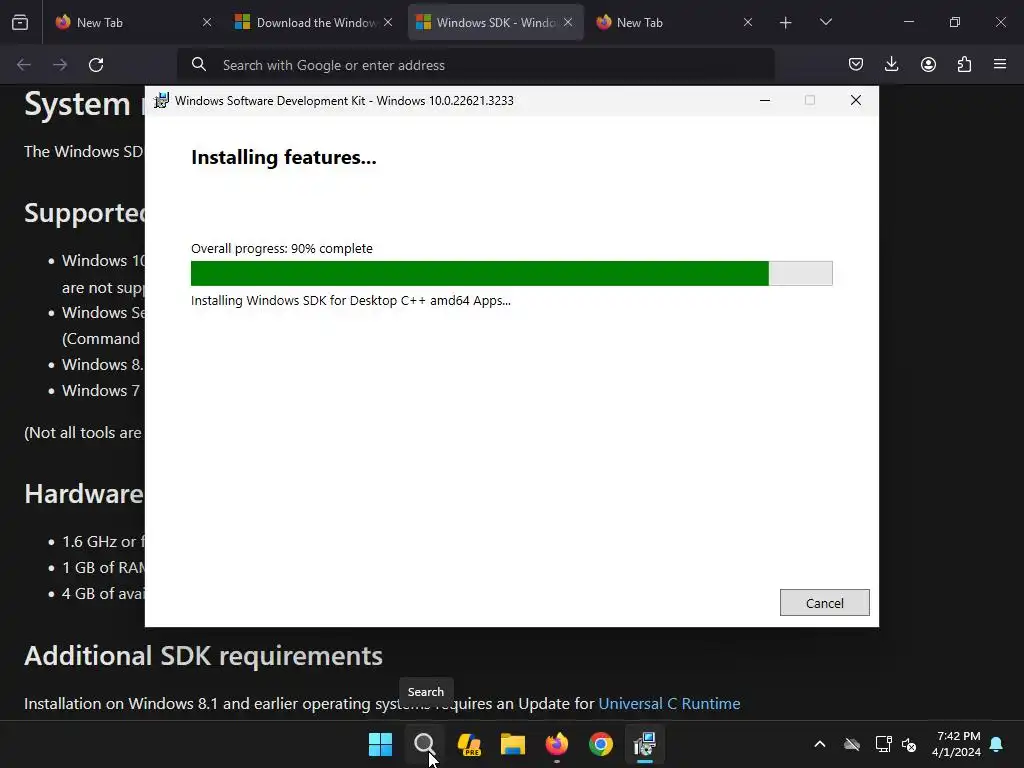
Task: Open a new browser tab with plus
Action: coord(786,23)
